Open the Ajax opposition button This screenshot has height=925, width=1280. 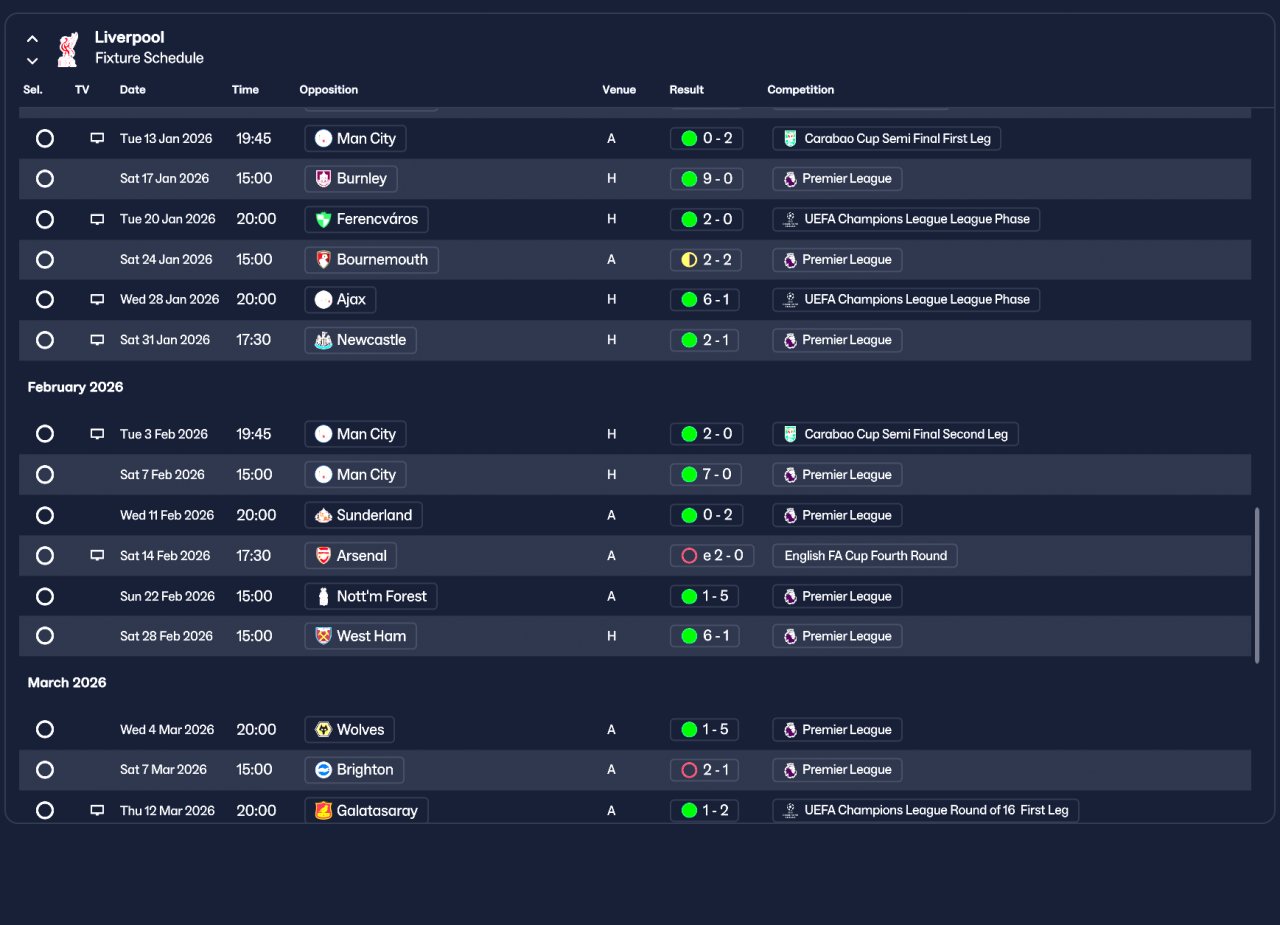340,299
